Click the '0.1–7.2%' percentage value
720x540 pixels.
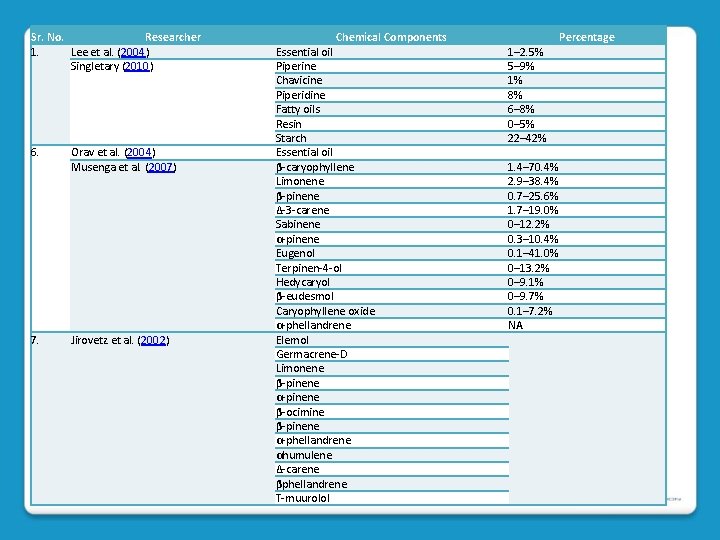(529, 311)
